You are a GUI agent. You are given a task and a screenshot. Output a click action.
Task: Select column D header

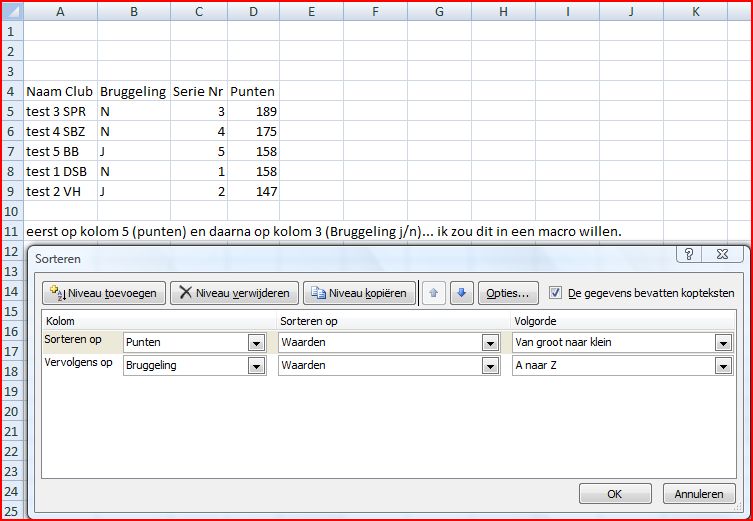coord(254,12)
